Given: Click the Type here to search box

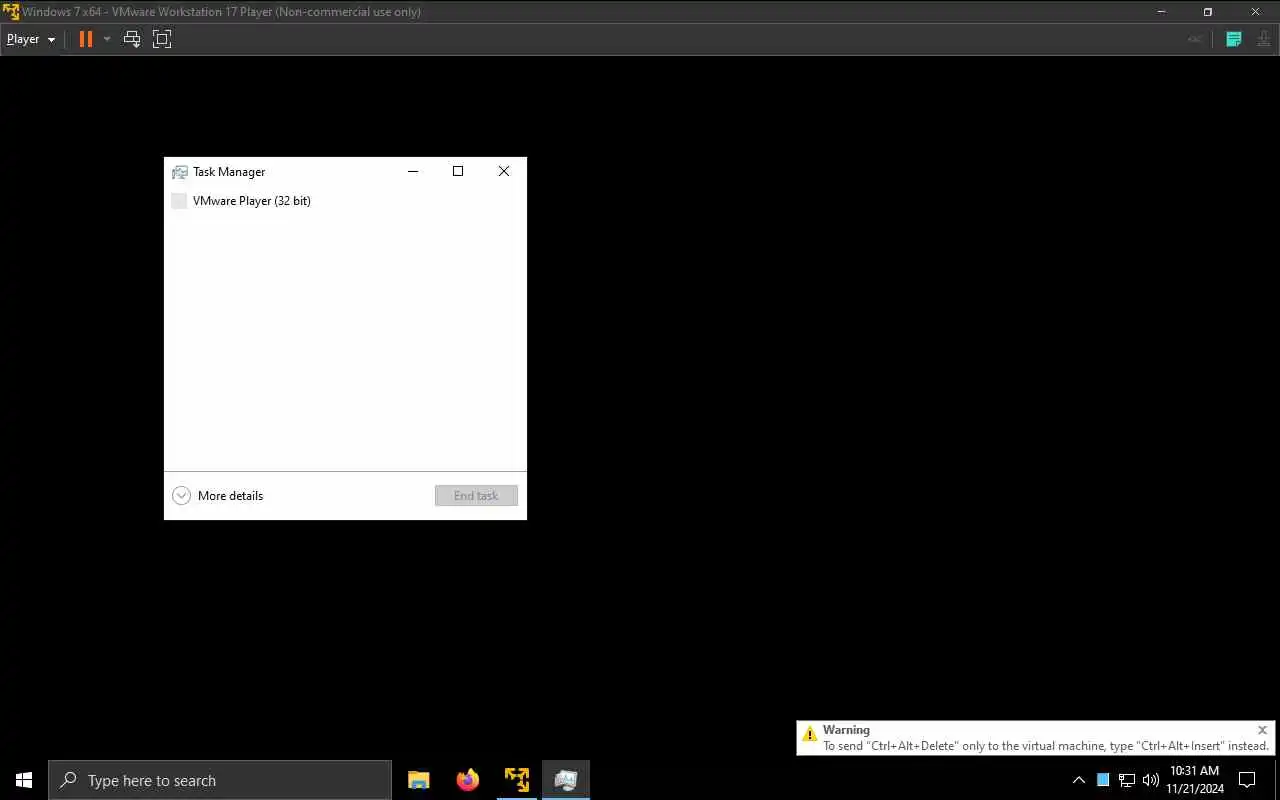Looking at the screenshot, I should (x=220, y=780).
